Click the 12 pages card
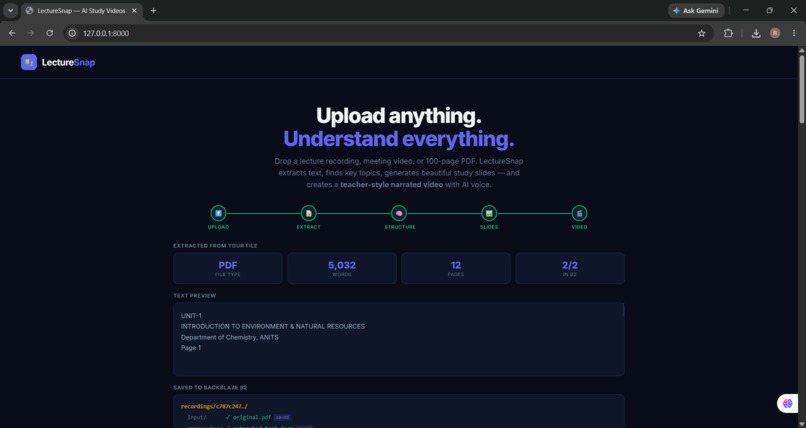The image size is (806, 428). click(x=456, y=268)
